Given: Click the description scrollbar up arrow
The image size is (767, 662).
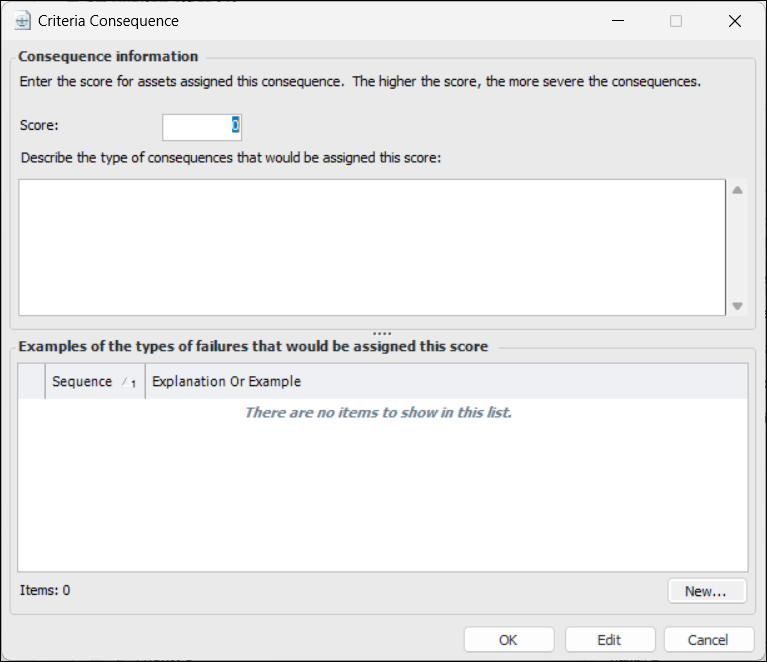Looking at the screenshot, I should 738,190.
